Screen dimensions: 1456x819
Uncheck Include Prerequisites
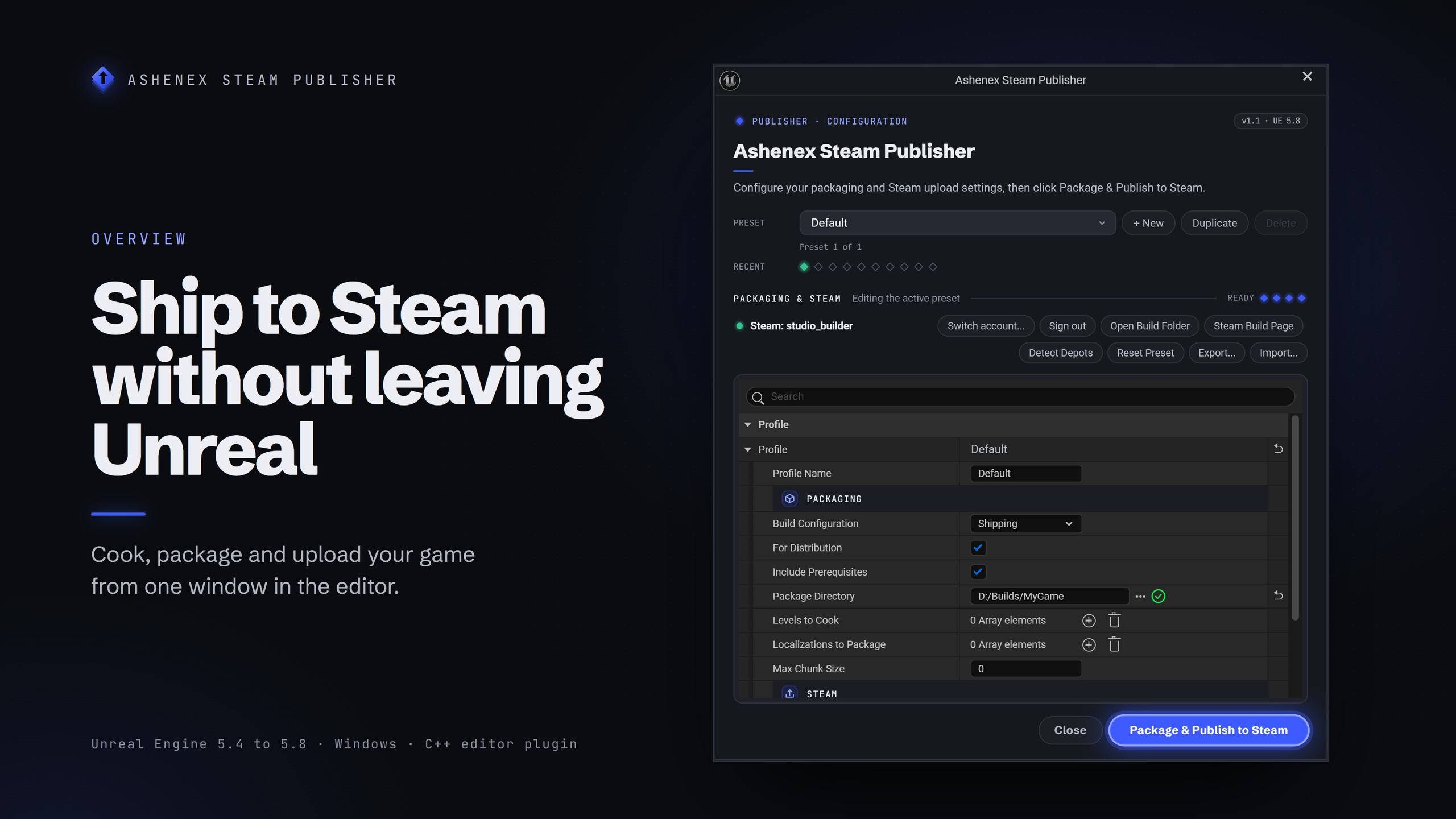[978, 572]
